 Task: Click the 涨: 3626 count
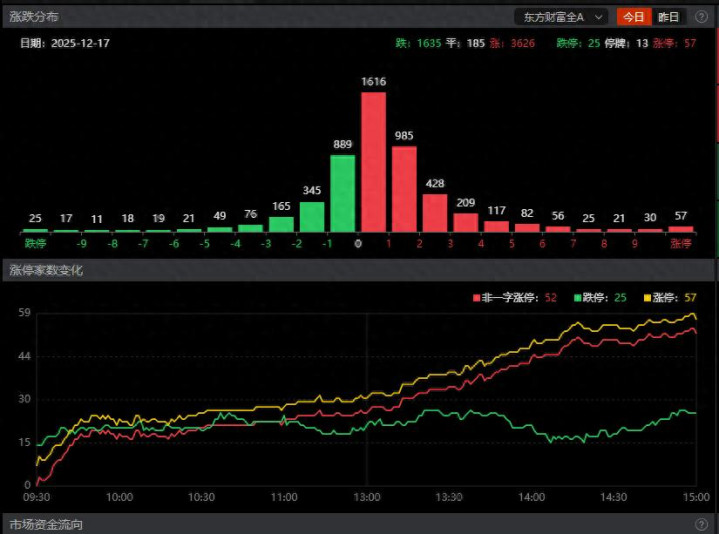[x=512, y=43]
